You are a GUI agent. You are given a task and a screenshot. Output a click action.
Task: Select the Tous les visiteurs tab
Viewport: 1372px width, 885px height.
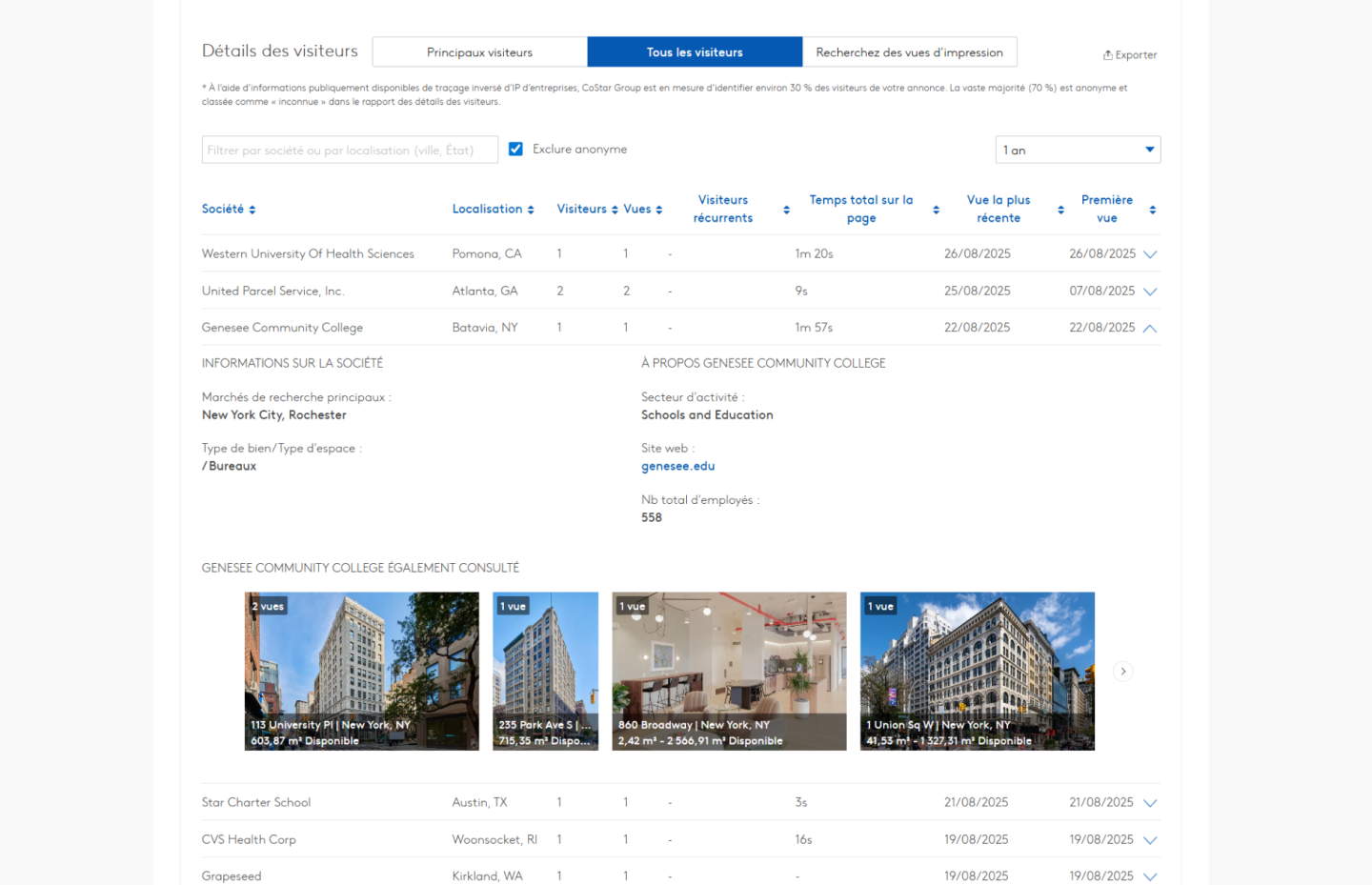[x=695, y=52]
